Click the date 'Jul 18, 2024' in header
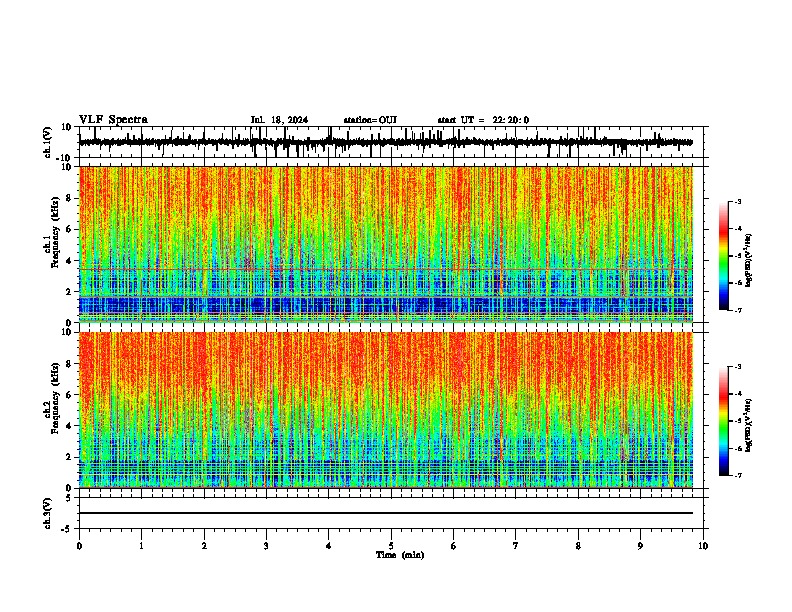 (x=279, y=120)
